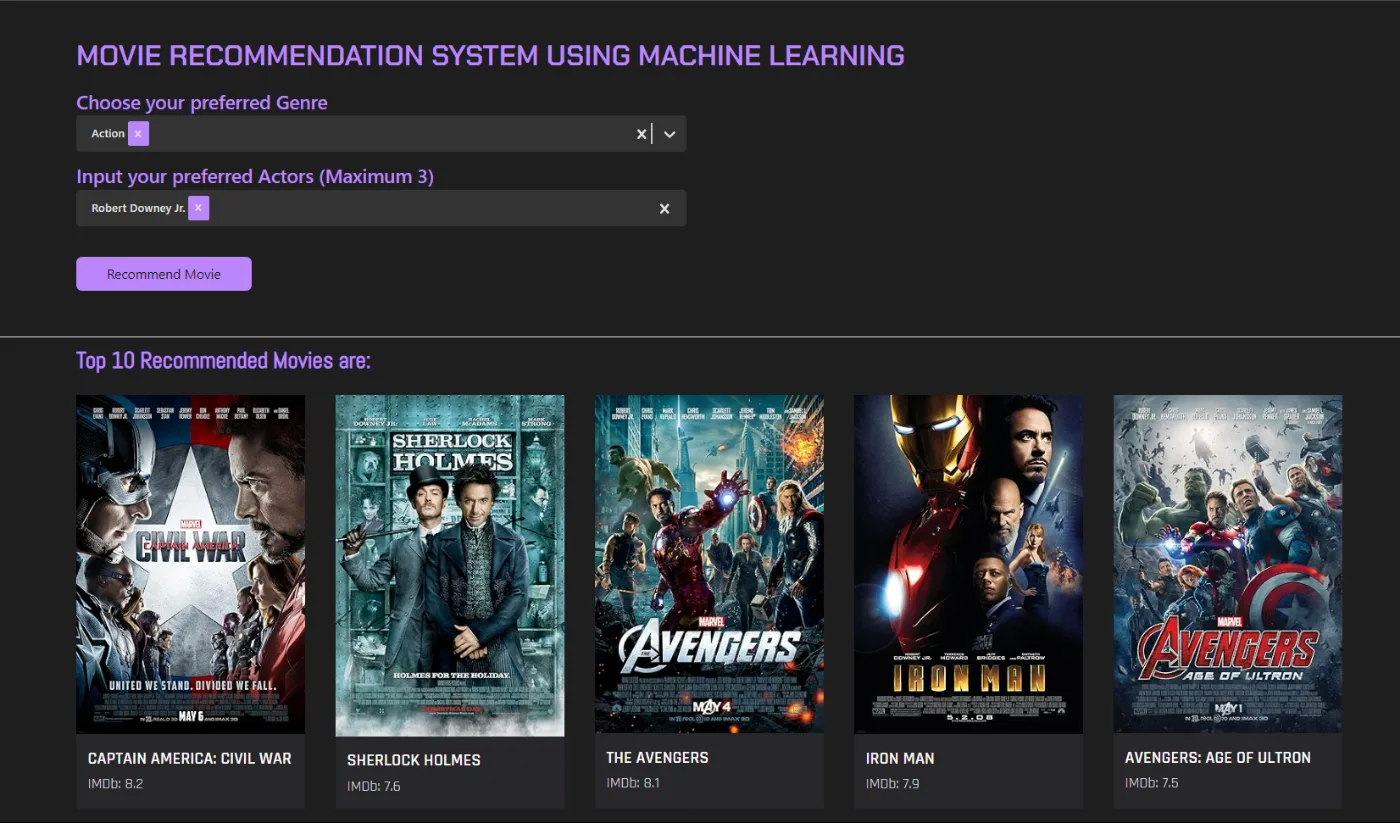Click the IMDb: 8.1 rating
This screenshot has width=1400, height=823.
pyautogui.click(x=633, y=783)
